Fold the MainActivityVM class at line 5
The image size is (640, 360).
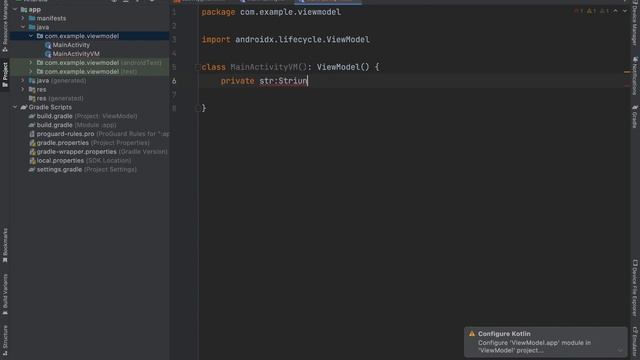(198, 67)
